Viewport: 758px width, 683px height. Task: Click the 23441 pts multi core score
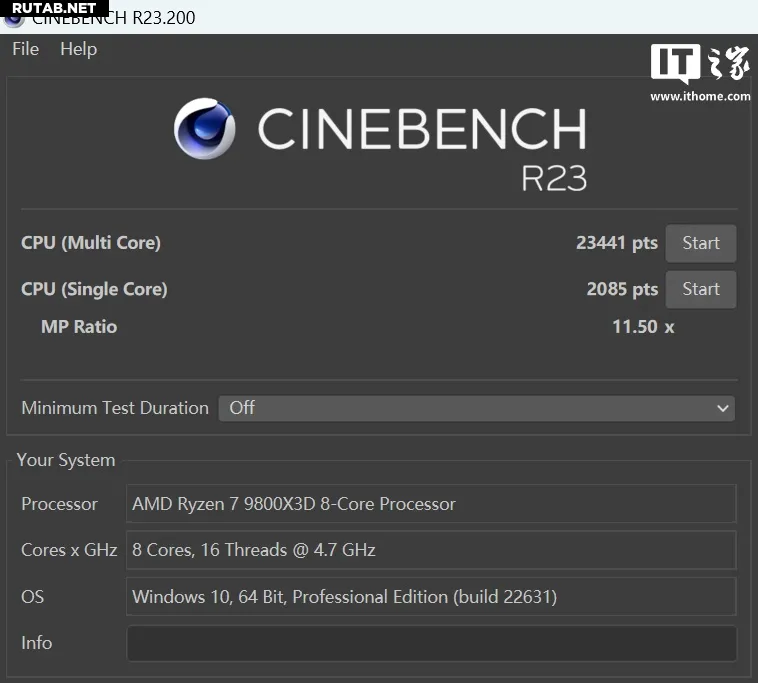[x=616, y=243]
